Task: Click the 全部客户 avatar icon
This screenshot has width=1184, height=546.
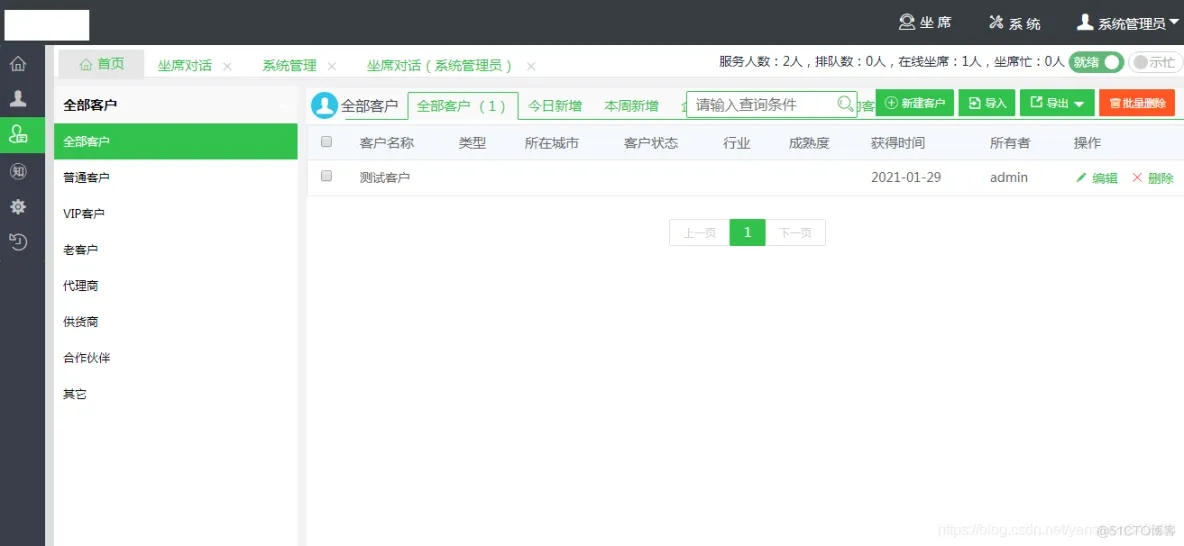Action: tap(325, 106)
